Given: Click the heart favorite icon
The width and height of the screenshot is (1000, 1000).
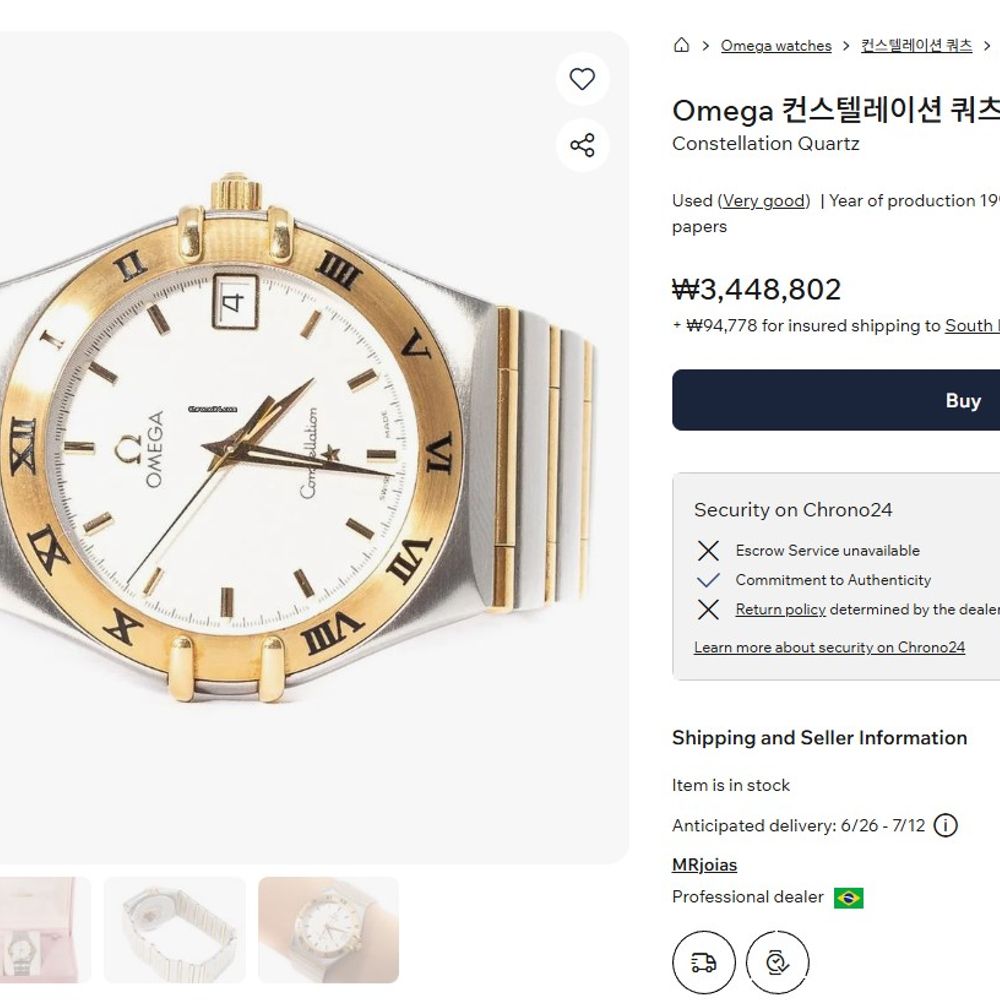Looking at the screenshot, I should click(x=582, y=79).
